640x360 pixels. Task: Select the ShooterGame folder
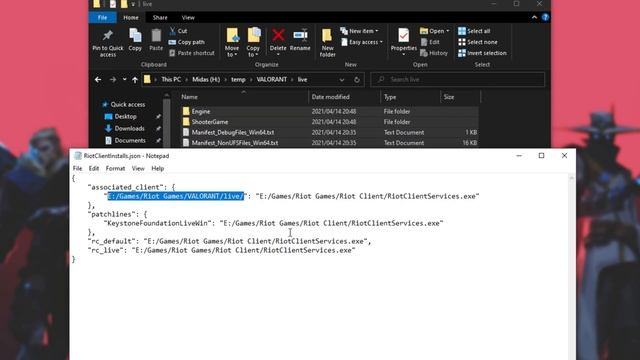(210, 122)
